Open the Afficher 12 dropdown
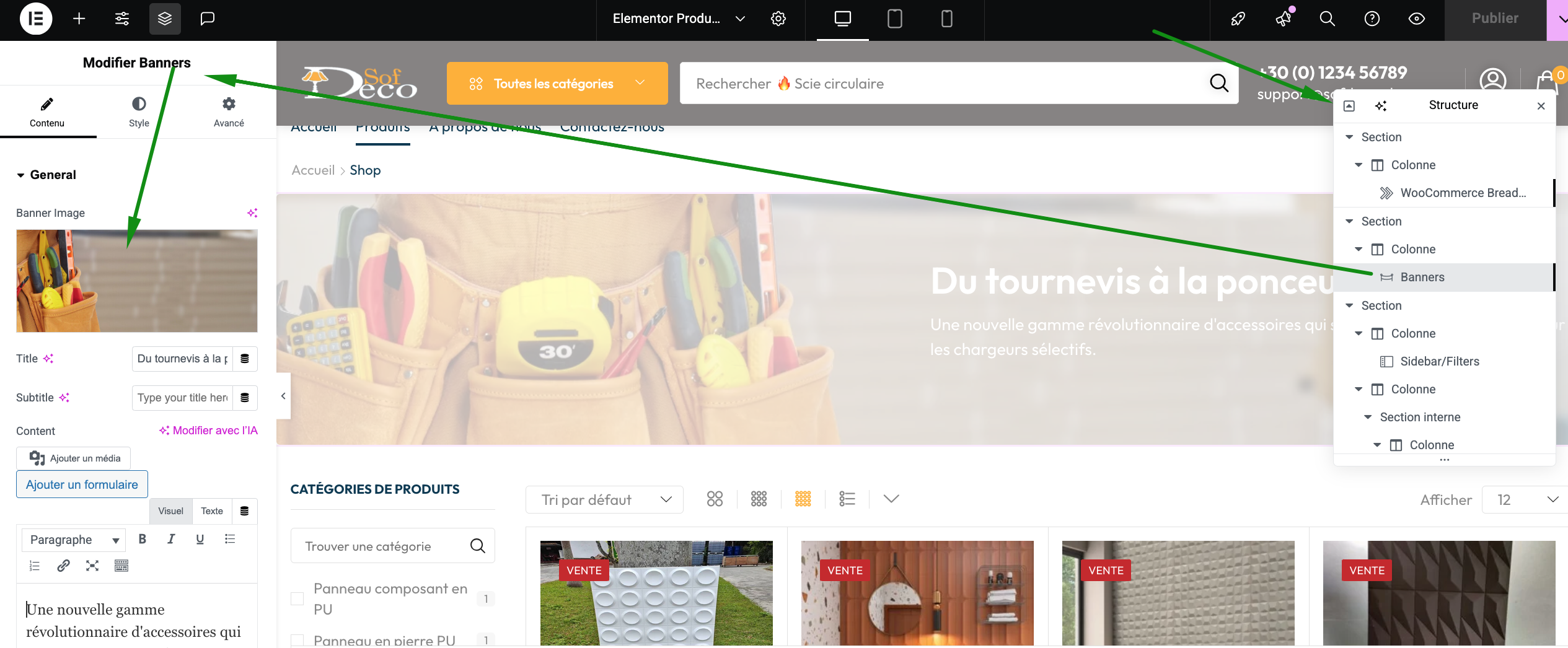This screenshot has width=1568, height=648. pyautogui.click(x=1525, y=500)
